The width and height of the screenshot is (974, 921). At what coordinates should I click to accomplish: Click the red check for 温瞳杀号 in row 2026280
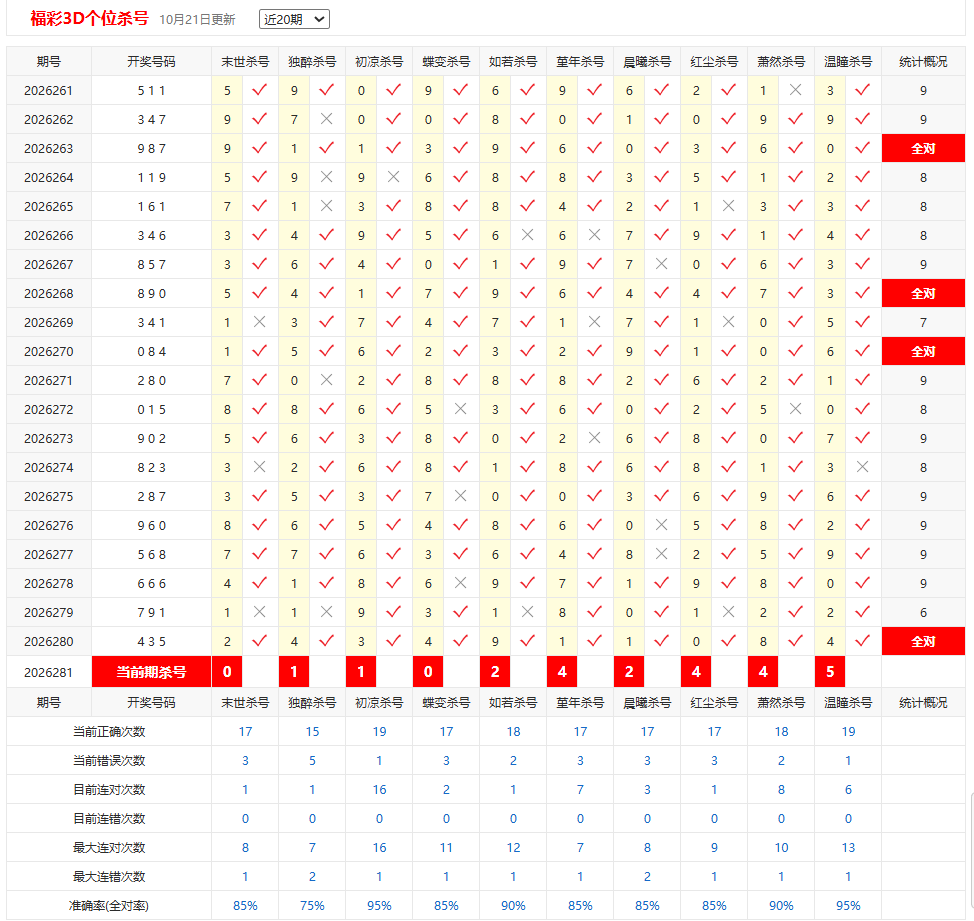pyautogui.click(x=862, y=641)
